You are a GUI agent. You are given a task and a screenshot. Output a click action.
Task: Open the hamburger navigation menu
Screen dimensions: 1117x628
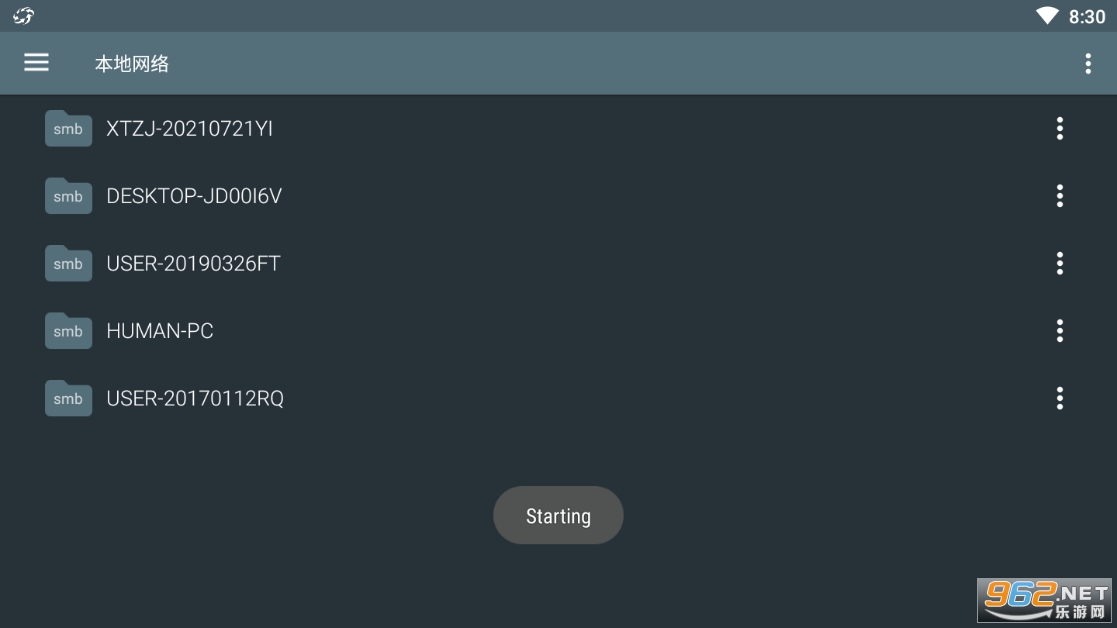[x=36, y=63]
